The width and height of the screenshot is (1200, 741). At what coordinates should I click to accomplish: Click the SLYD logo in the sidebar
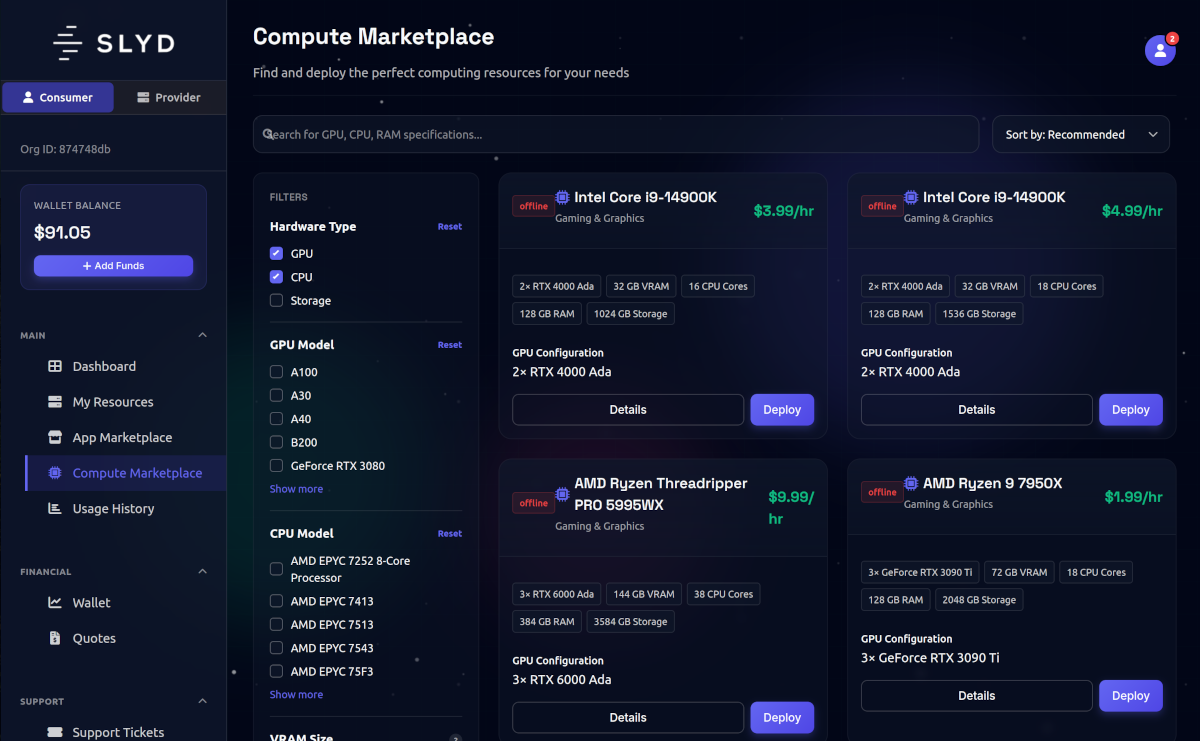click(113, 42)
